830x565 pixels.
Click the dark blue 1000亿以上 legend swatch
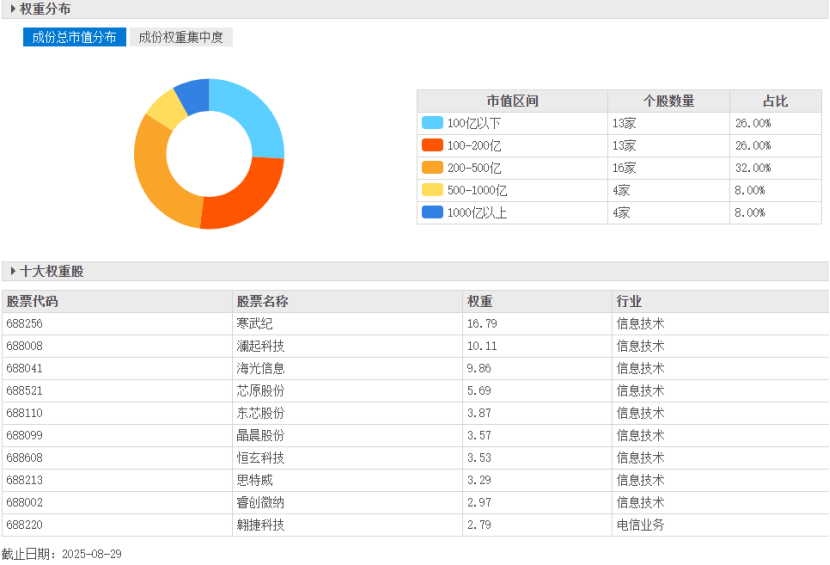tap(432, 212)
